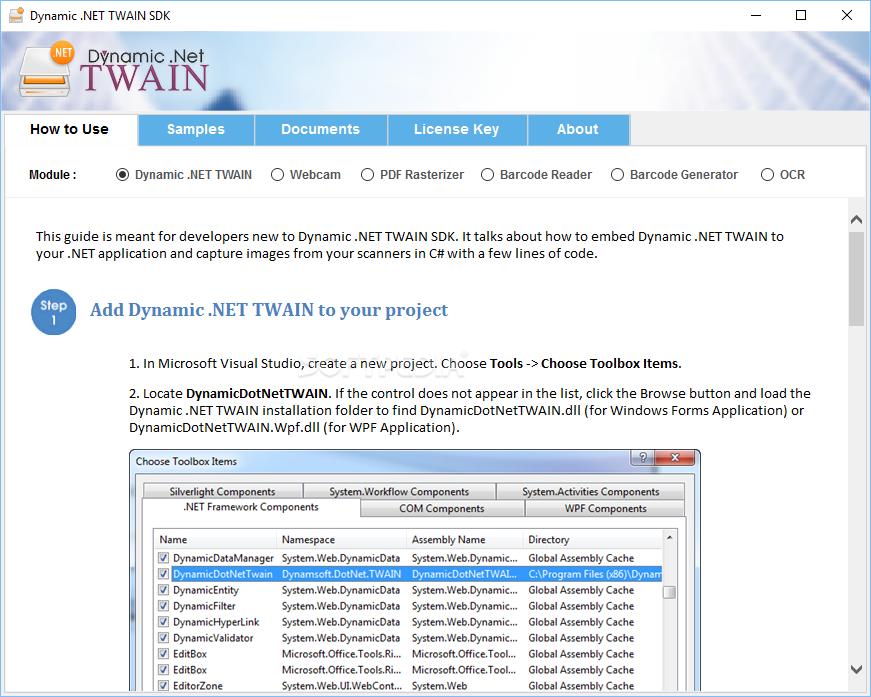Screen dimensions: 871x697
Task: Click the C:\Program Files (x86) directory cell
Action: (x=595, y=574)
